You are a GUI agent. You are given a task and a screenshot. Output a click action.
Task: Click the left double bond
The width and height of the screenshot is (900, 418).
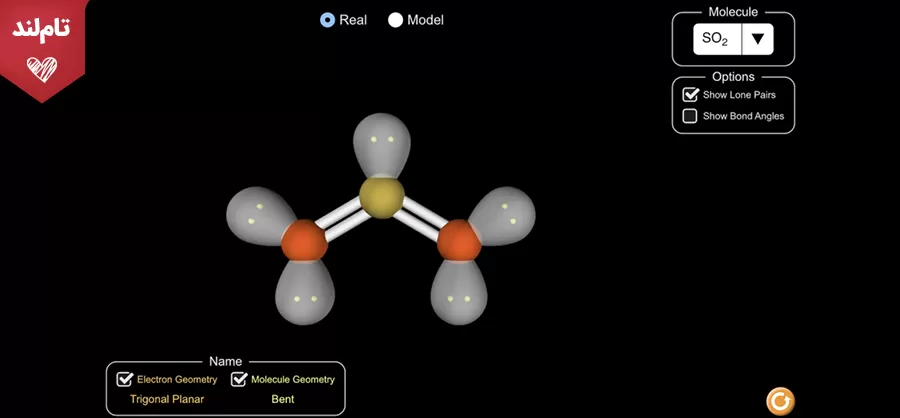pos(342,220)
